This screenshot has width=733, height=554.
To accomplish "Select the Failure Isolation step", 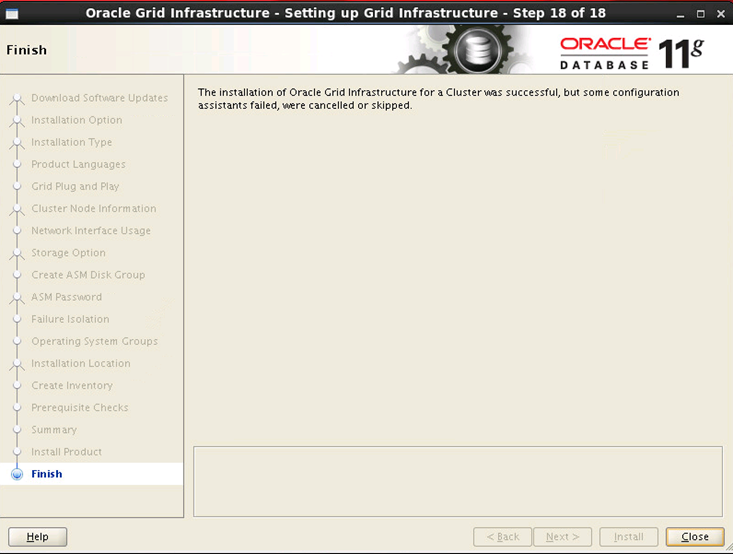I will (70, 319).
